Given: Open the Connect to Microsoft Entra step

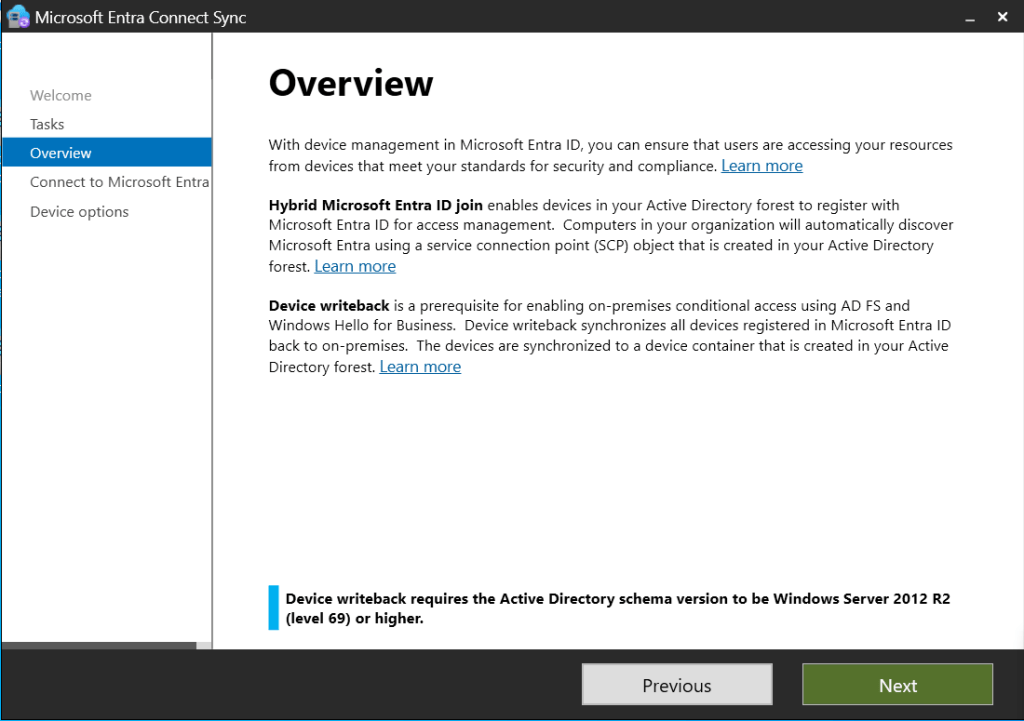Looking at the screenshot, I should pos(119,182).
